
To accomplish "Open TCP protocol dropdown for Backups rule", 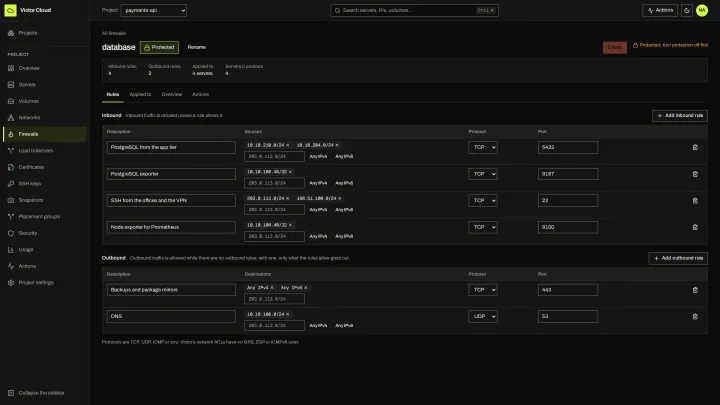I will pyautogui.click(x=483, y=290).
